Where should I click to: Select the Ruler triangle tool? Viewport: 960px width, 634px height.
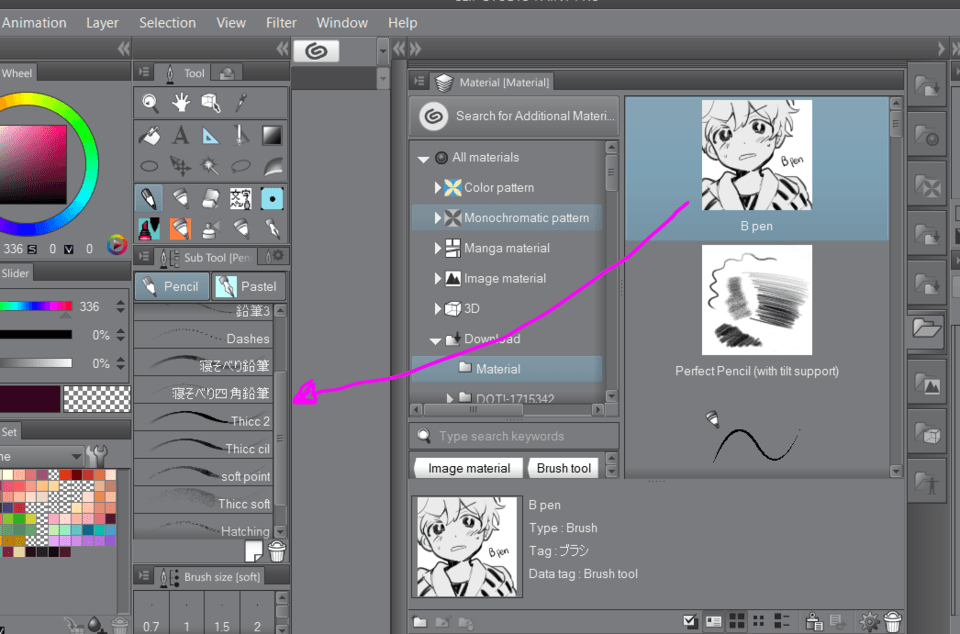[211, 135]
